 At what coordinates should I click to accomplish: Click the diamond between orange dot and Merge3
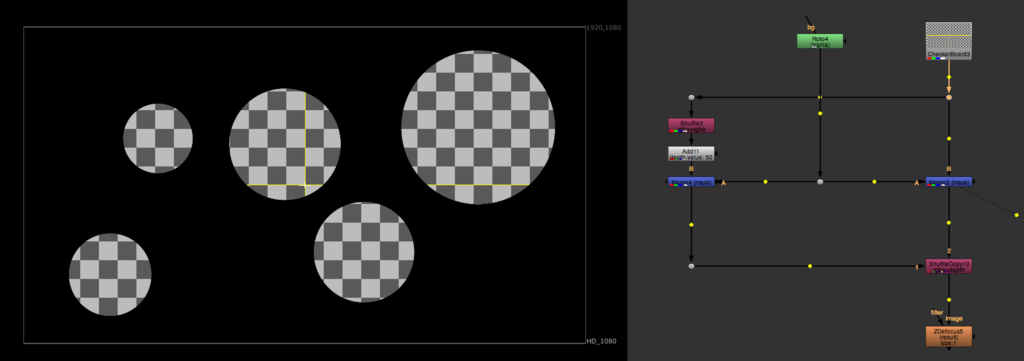point(949,139)
